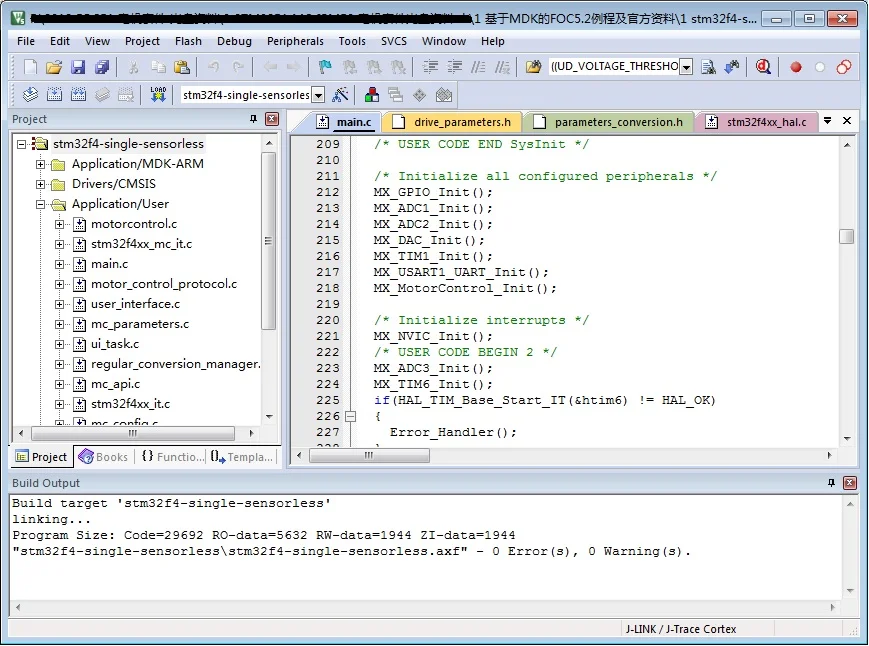
Task: Click the editor vertical scrollbar thumb
Action: click(846, 236)
